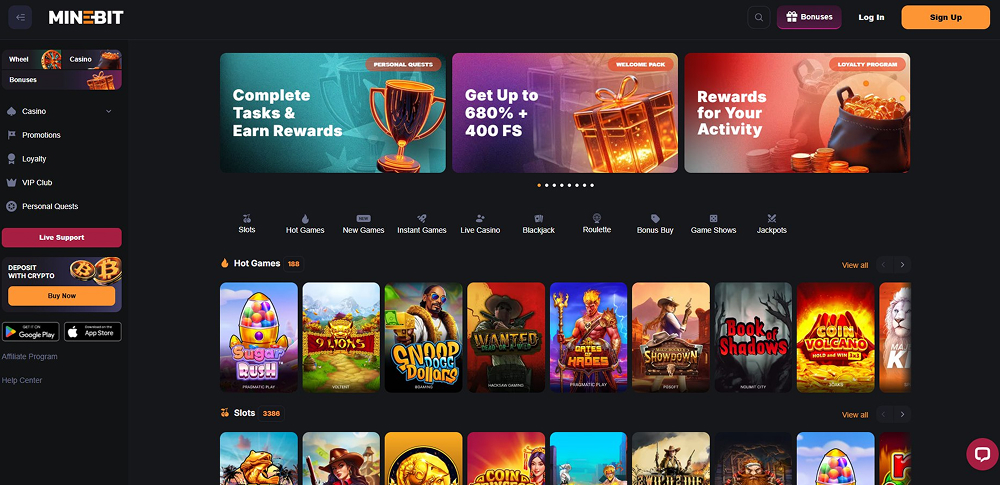The height and width of the screenshot is (485, 1000).
Task: Click the Hot Games 188 count badge
Action: coord(293,264)
